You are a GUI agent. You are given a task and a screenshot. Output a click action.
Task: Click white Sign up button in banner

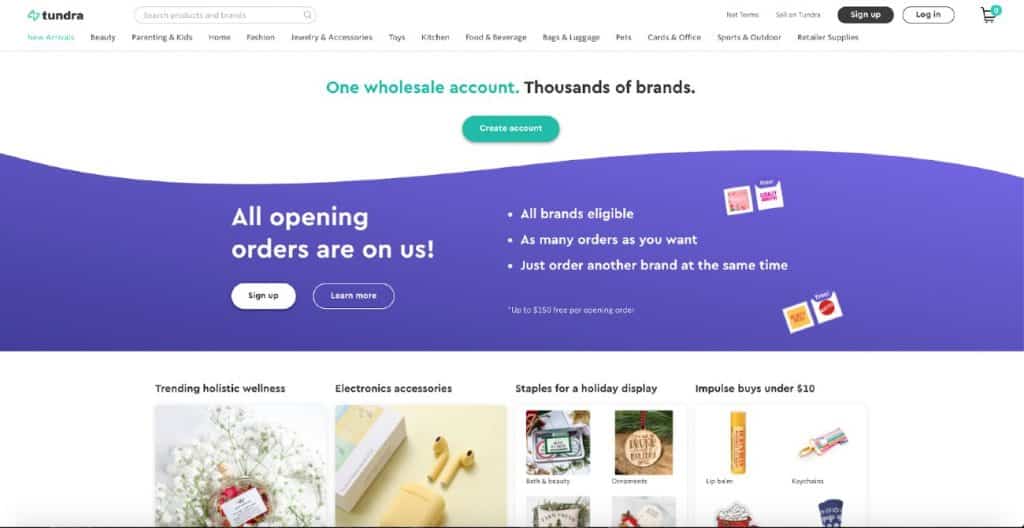click(263, 296)
